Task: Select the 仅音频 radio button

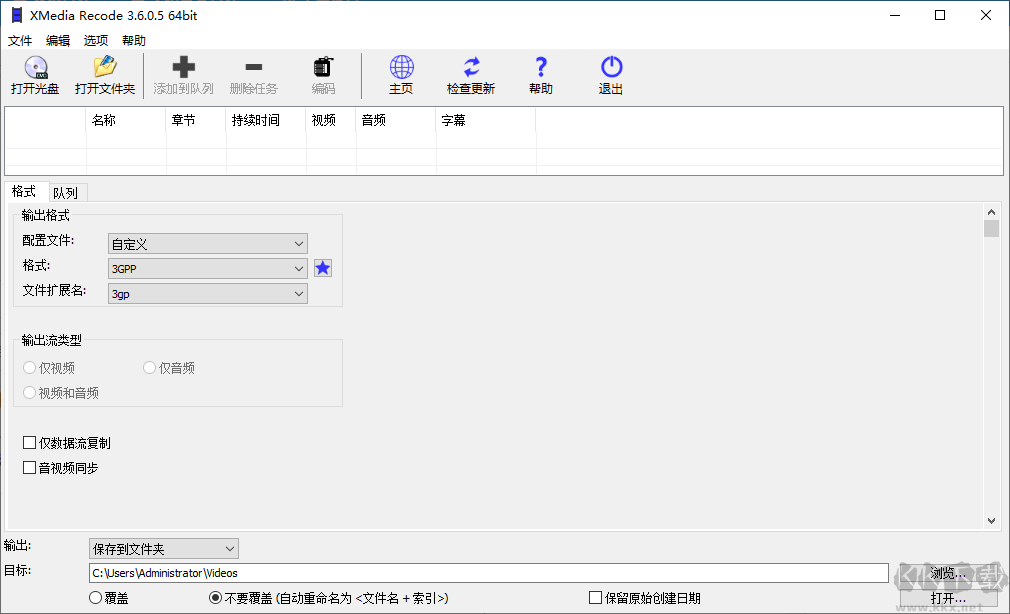Action: coord(149,367)
